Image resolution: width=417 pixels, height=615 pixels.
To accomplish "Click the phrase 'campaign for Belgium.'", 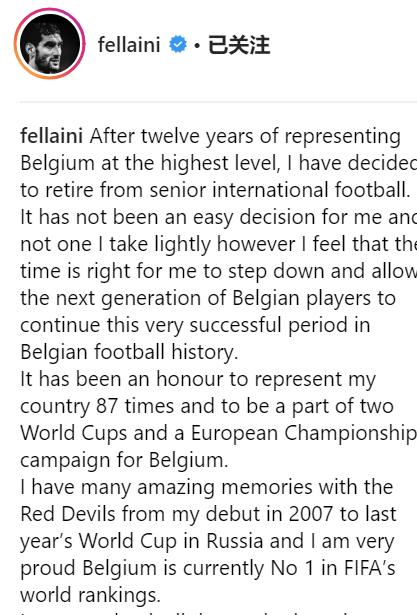I will point(124,460).
